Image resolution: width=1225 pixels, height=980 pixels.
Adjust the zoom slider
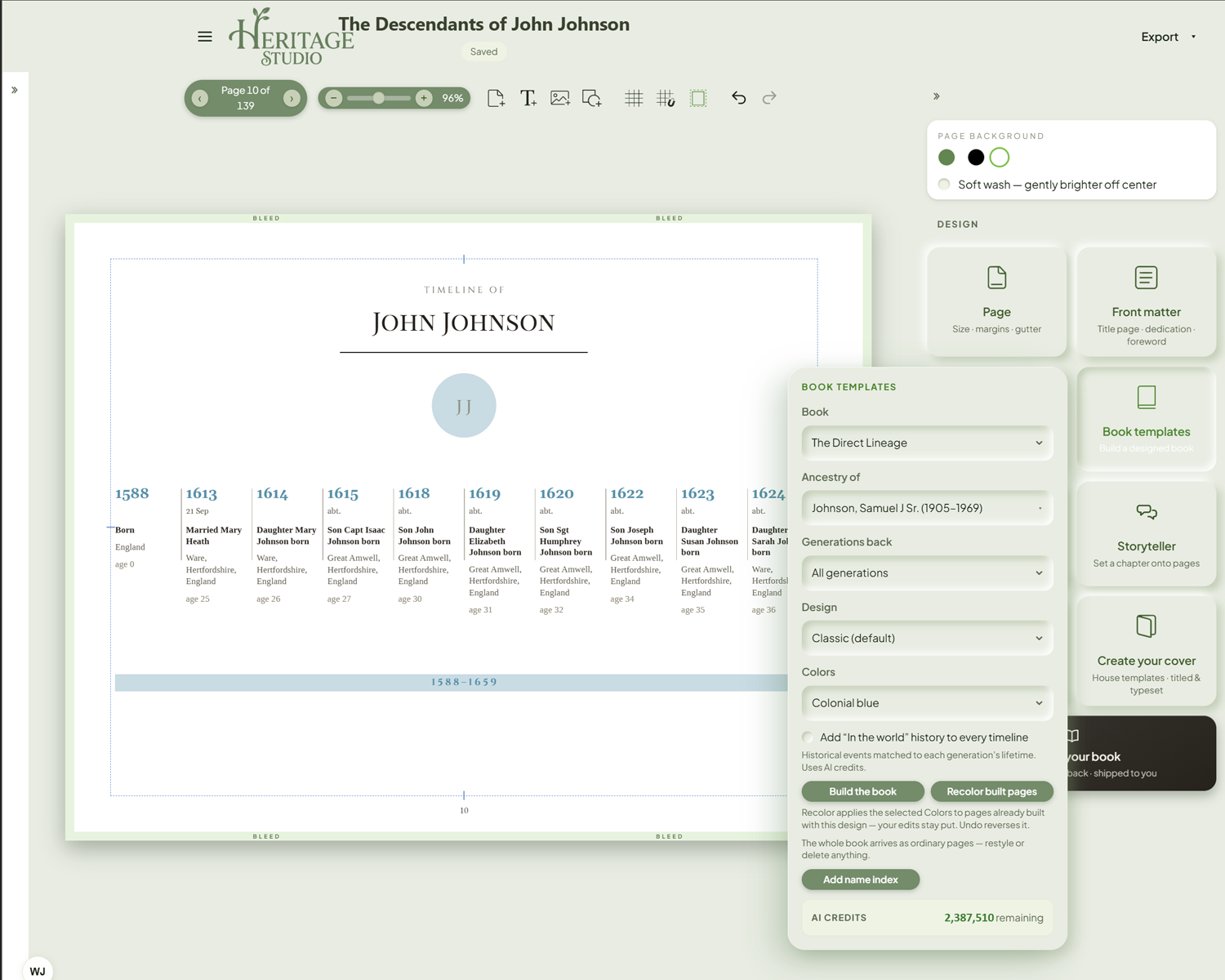379,98
